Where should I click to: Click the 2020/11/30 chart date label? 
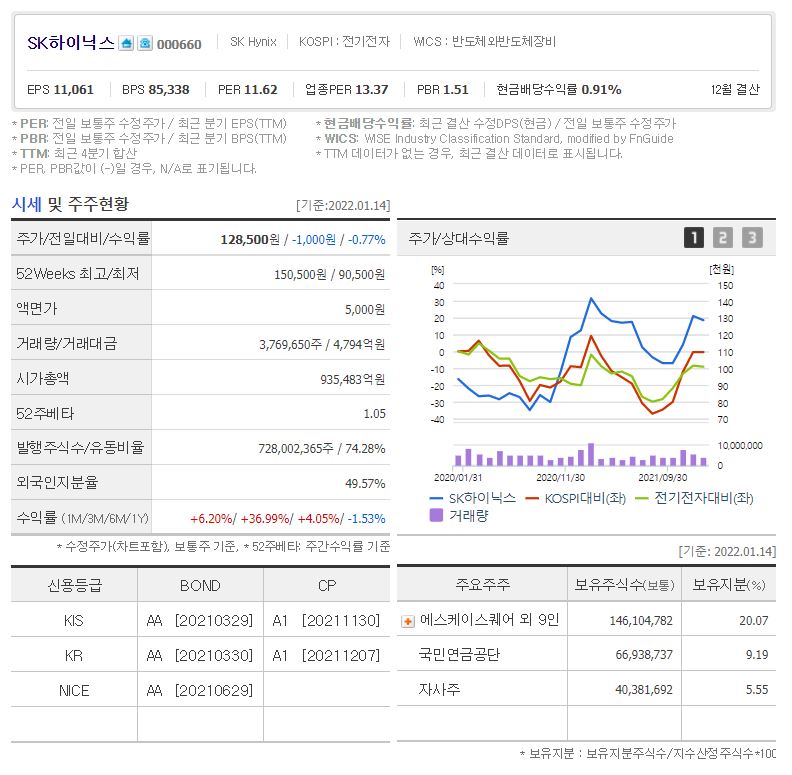560,477
